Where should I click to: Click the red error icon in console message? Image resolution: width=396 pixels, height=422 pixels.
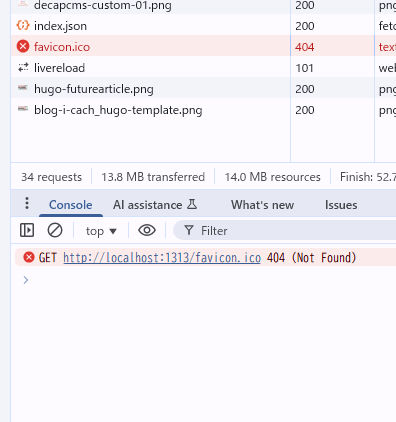[x=29, y=257]
